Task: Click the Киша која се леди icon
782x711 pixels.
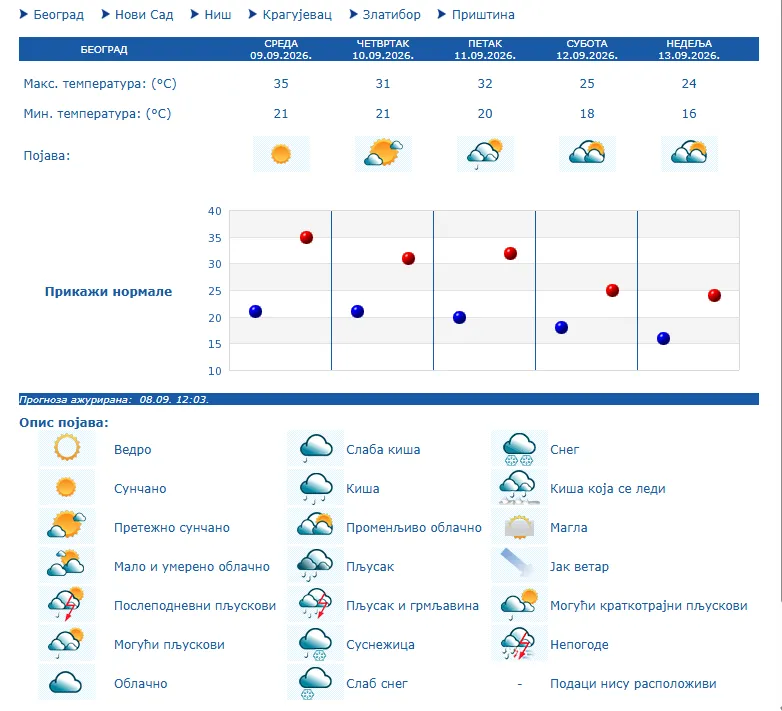Action: click(x=520, y=487)
